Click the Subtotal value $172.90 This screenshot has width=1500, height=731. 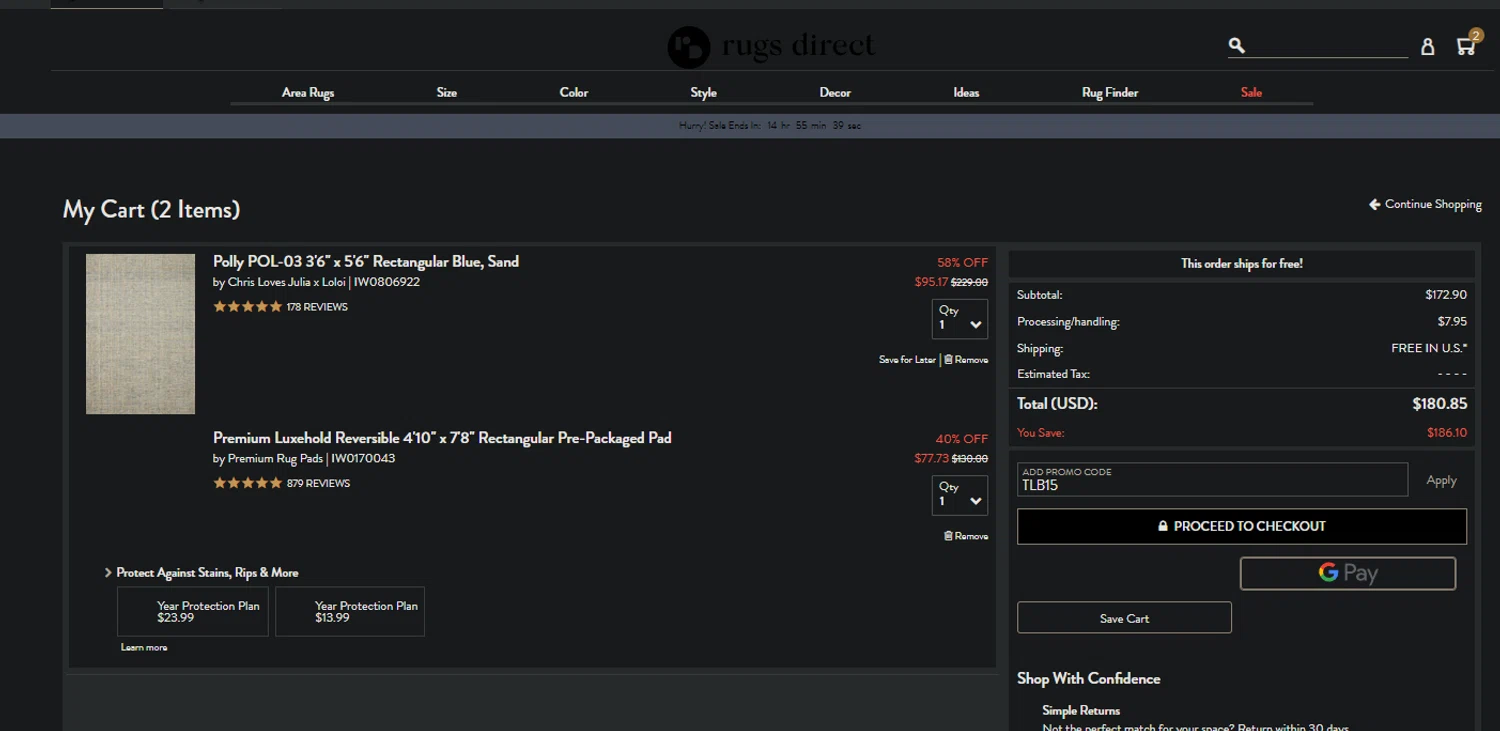1446,295
